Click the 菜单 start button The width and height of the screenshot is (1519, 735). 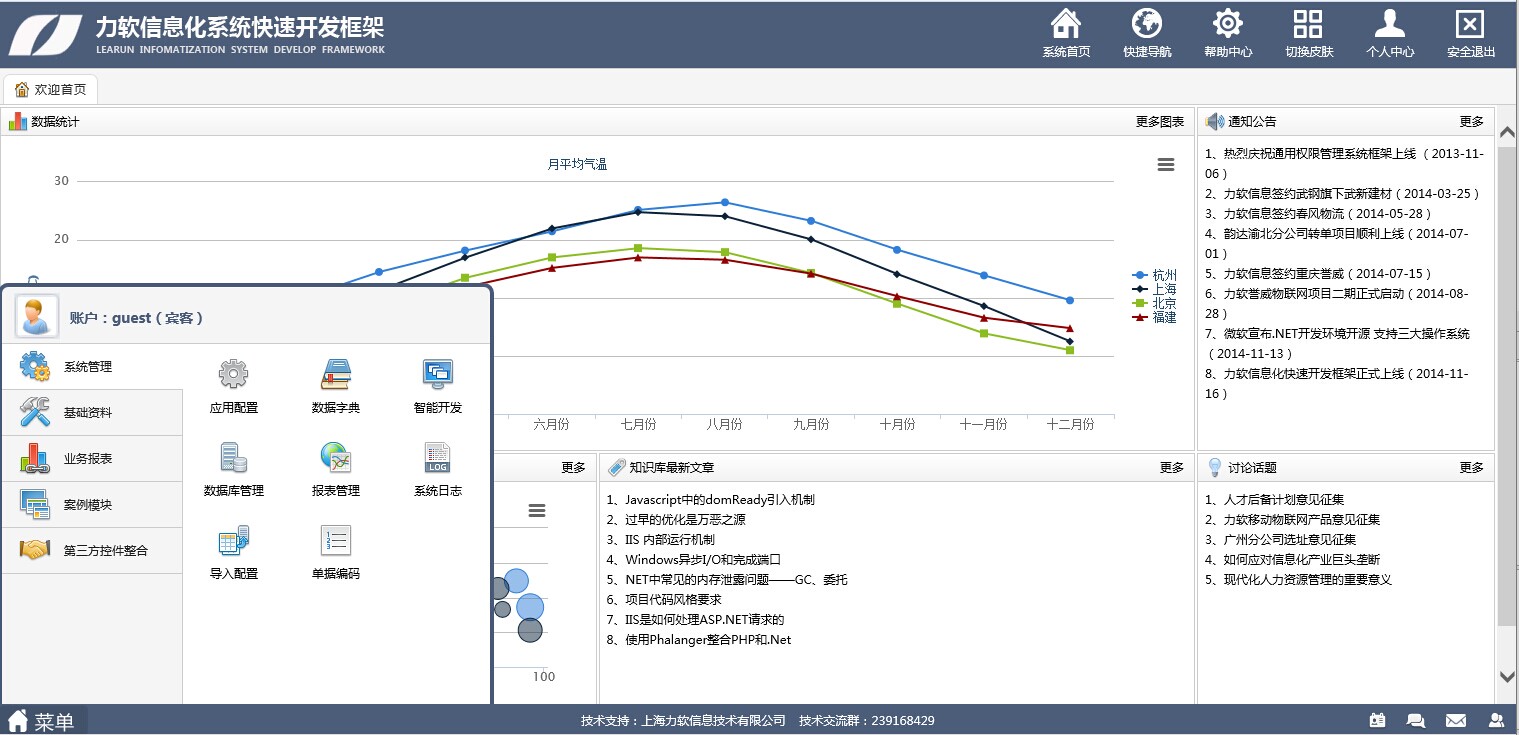coord(44,721)
